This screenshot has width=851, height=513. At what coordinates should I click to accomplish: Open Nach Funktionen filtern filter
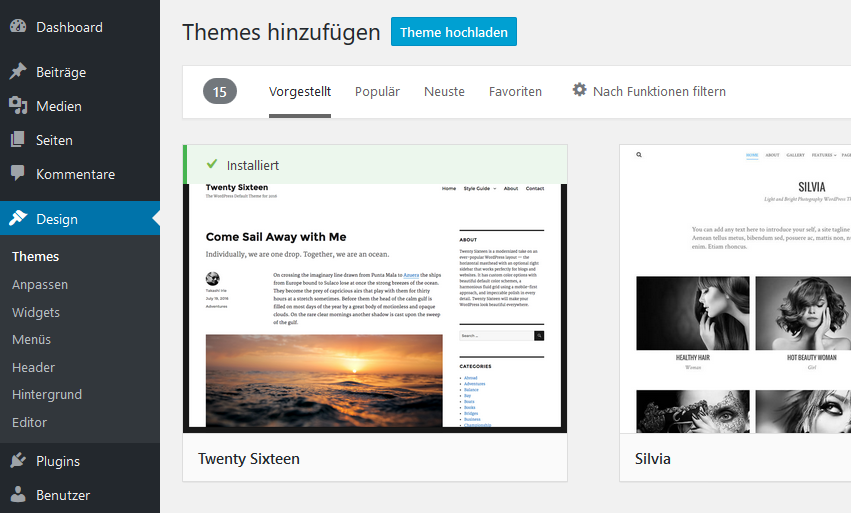pos(649,91)
